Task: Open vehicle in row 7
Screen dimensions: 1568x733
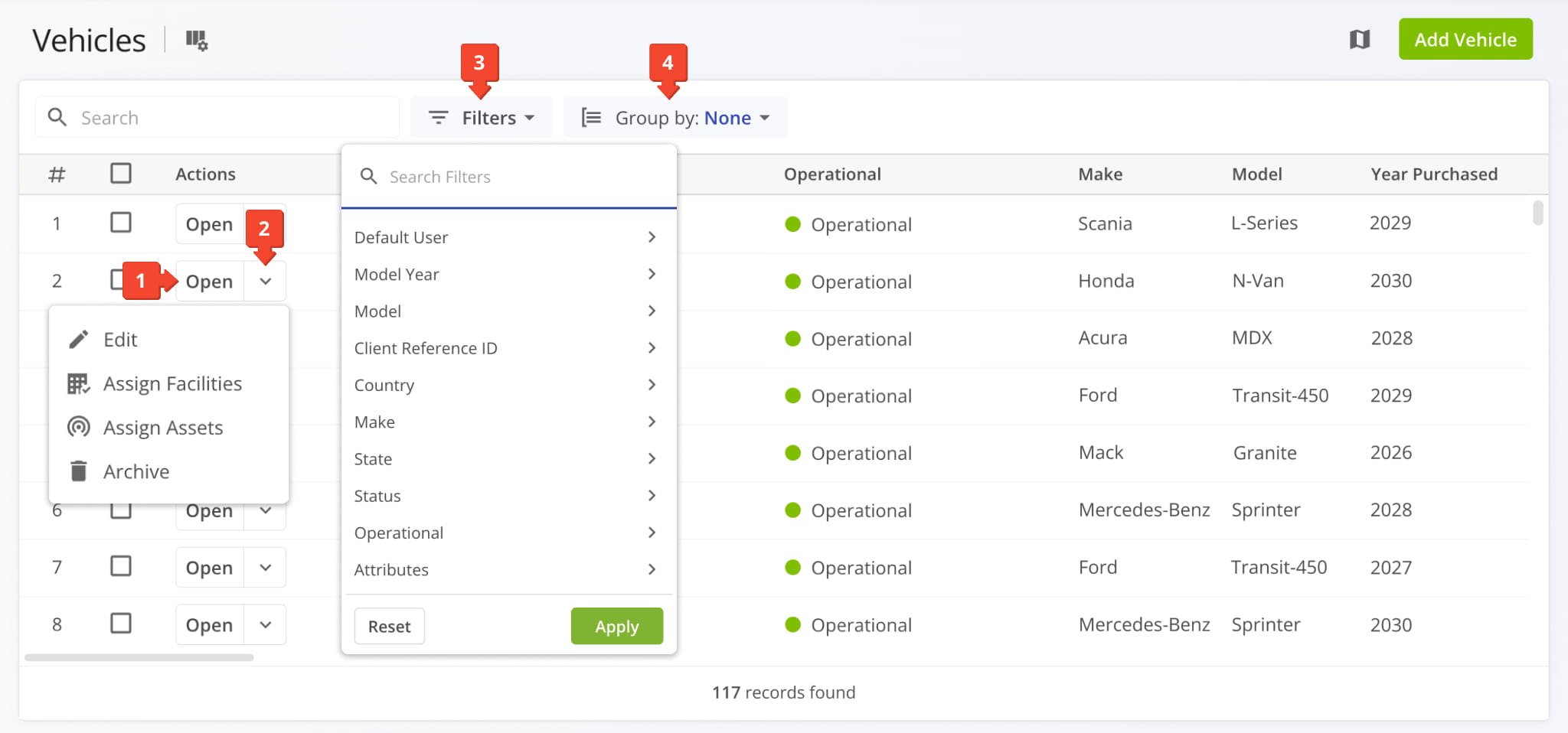Action: [209, 568]
